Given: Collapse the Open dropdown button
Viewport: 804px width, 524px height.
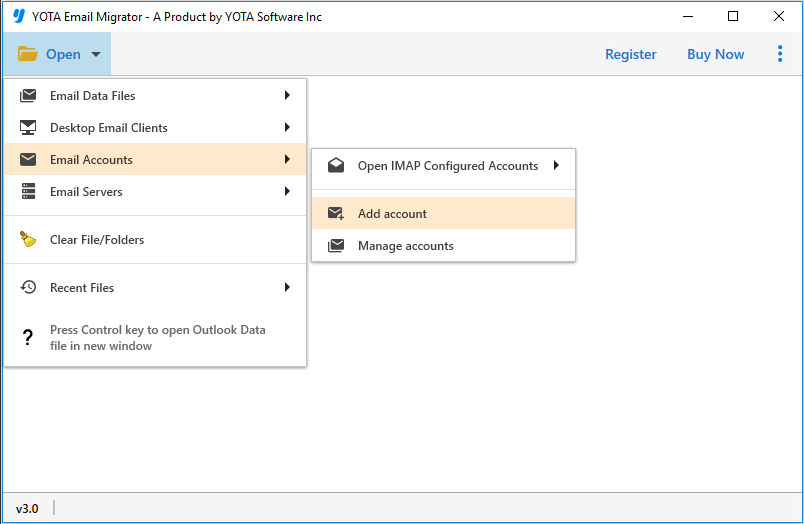Looking at the screenshot, I should pos(58,54).
